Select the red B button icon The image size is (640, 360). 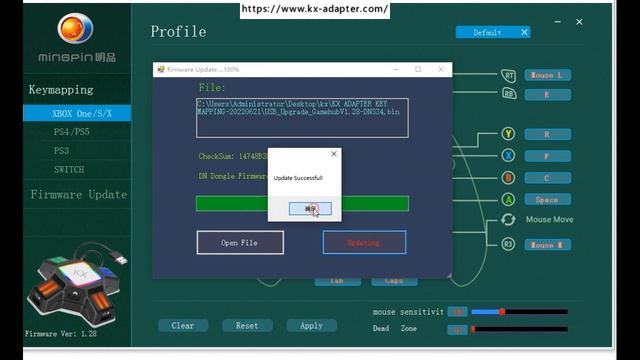pos(508,178)
